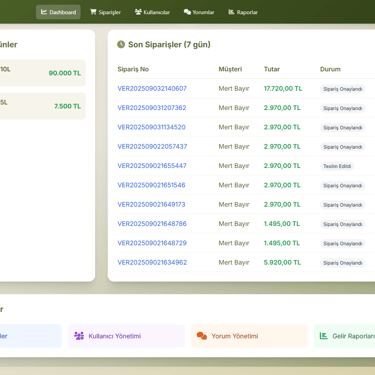Open order VER202509021655447

click(x=152, y=166)
